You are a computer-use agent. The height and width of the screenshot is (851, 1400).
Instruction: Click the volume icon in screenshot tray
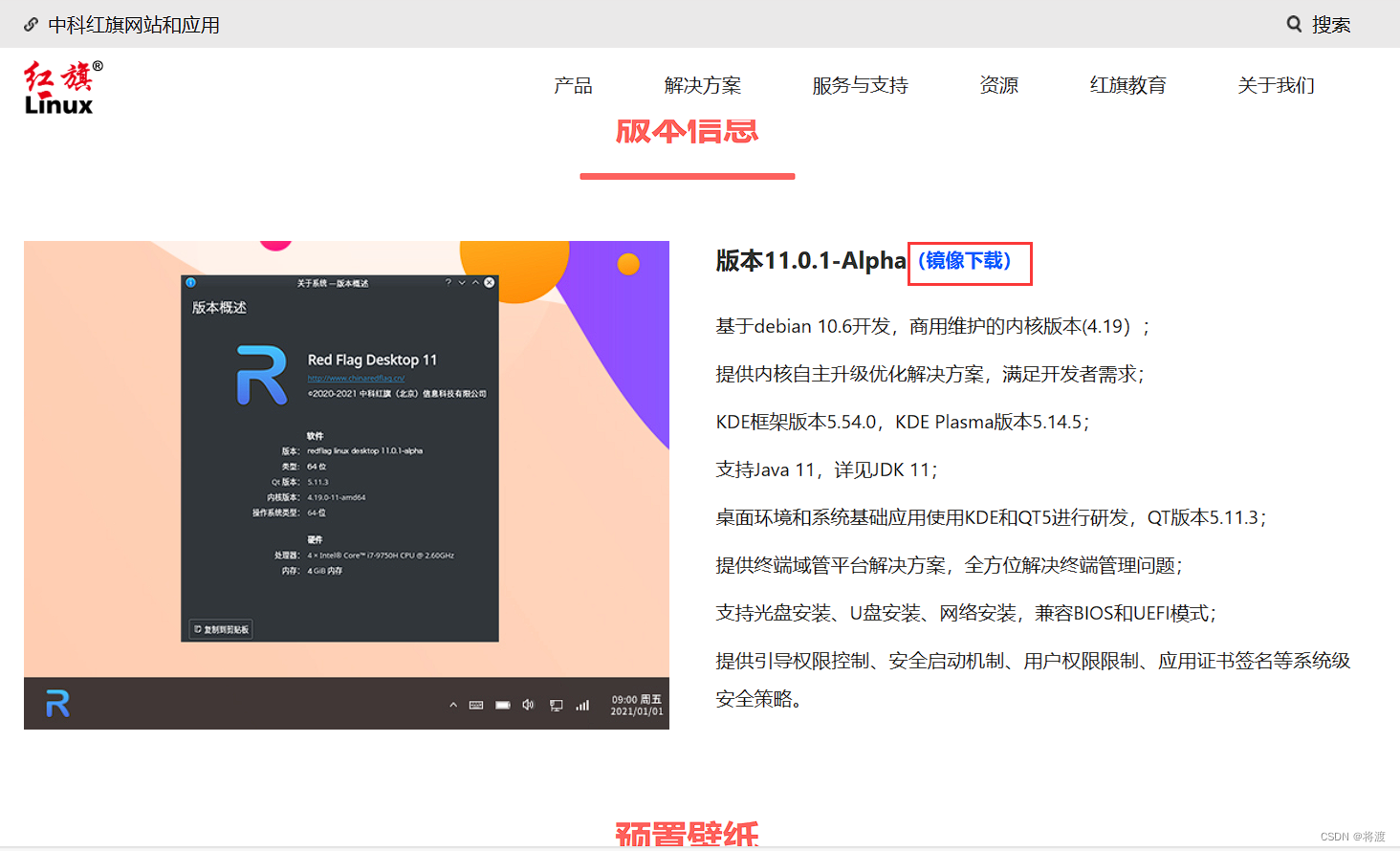tap(528, 705)
